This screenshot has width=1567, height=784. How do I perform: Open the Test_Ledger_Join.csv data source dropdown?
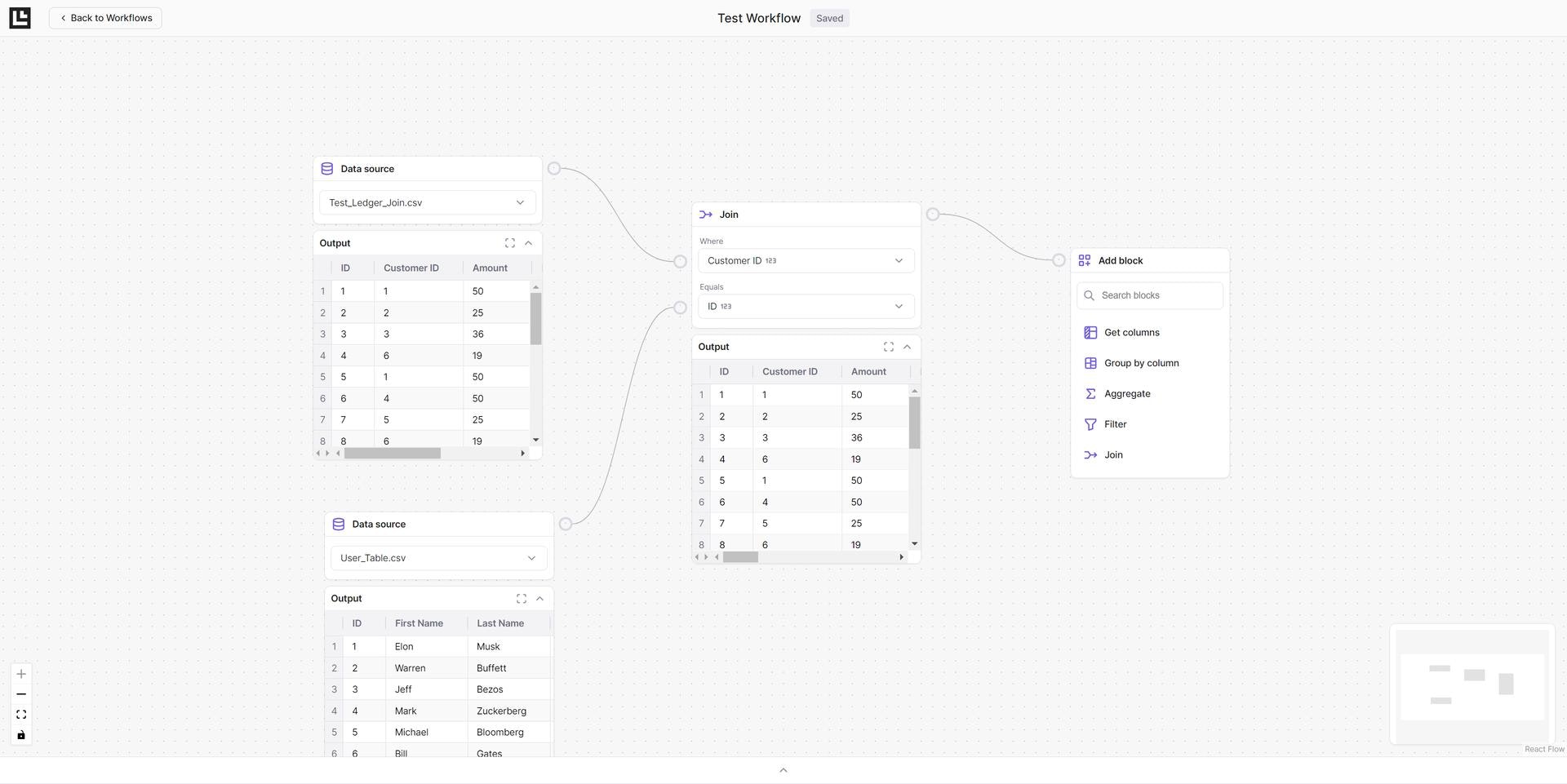[428, 202]
